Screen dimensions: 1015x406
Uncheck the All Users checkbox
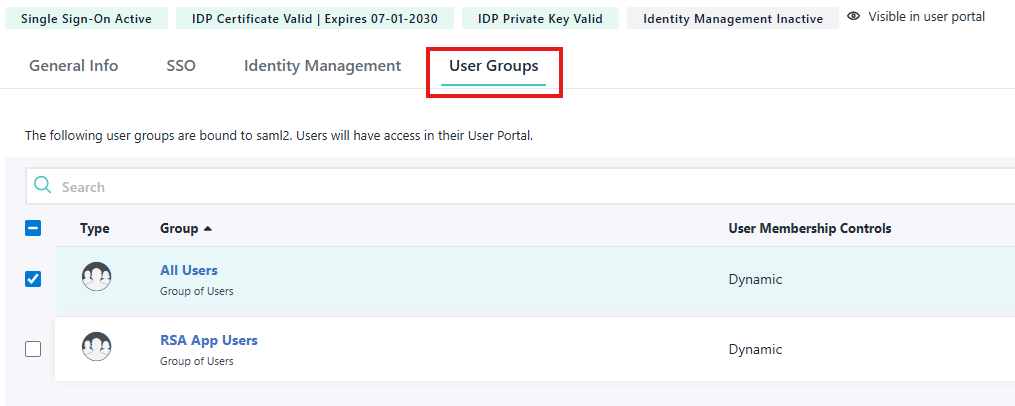coord(33,279)
